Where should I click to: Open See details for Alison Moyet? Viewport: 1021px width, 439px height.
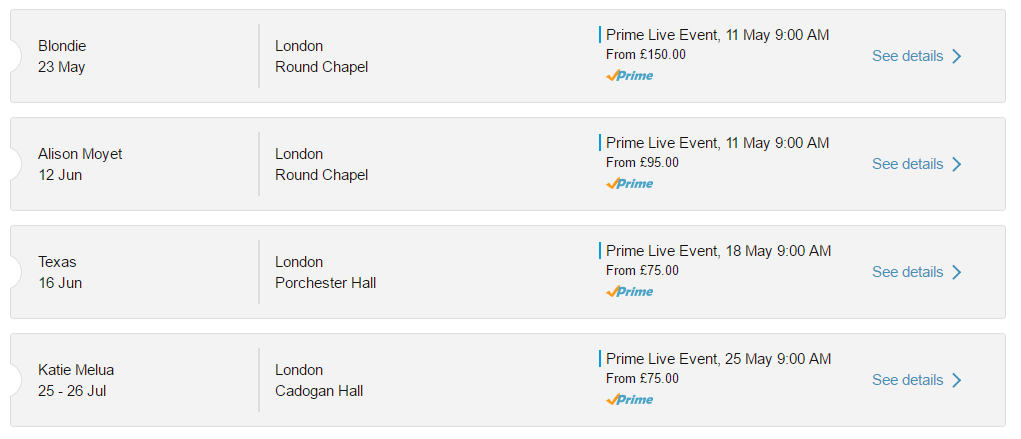[907, 164]
